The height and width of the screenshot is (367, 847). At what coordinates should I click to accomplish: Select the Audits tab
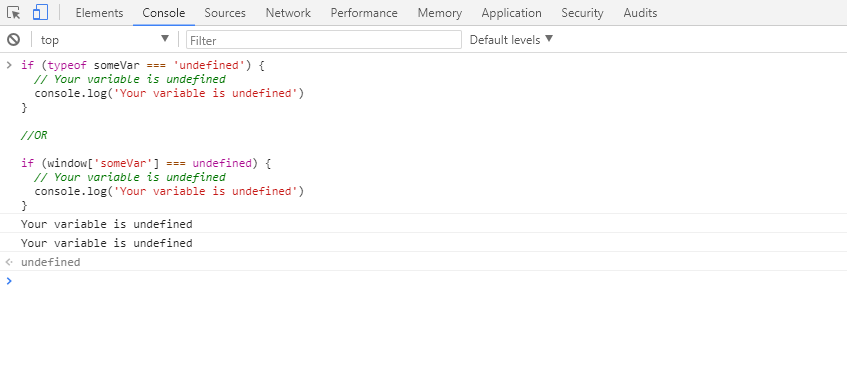tap(640, 12)
